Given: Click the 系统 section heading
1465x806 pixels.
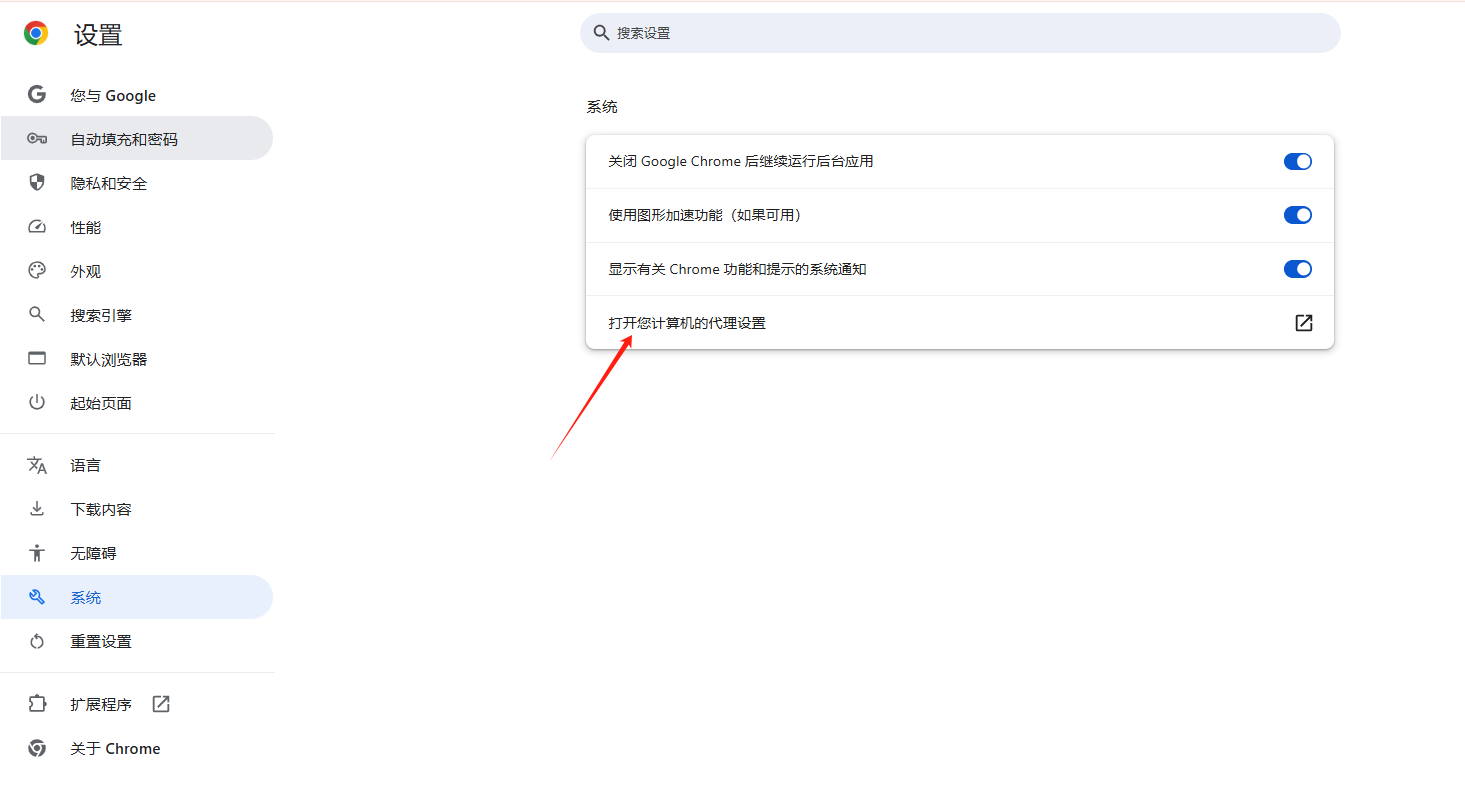Looking at the screenshot, I should [602, 107].
